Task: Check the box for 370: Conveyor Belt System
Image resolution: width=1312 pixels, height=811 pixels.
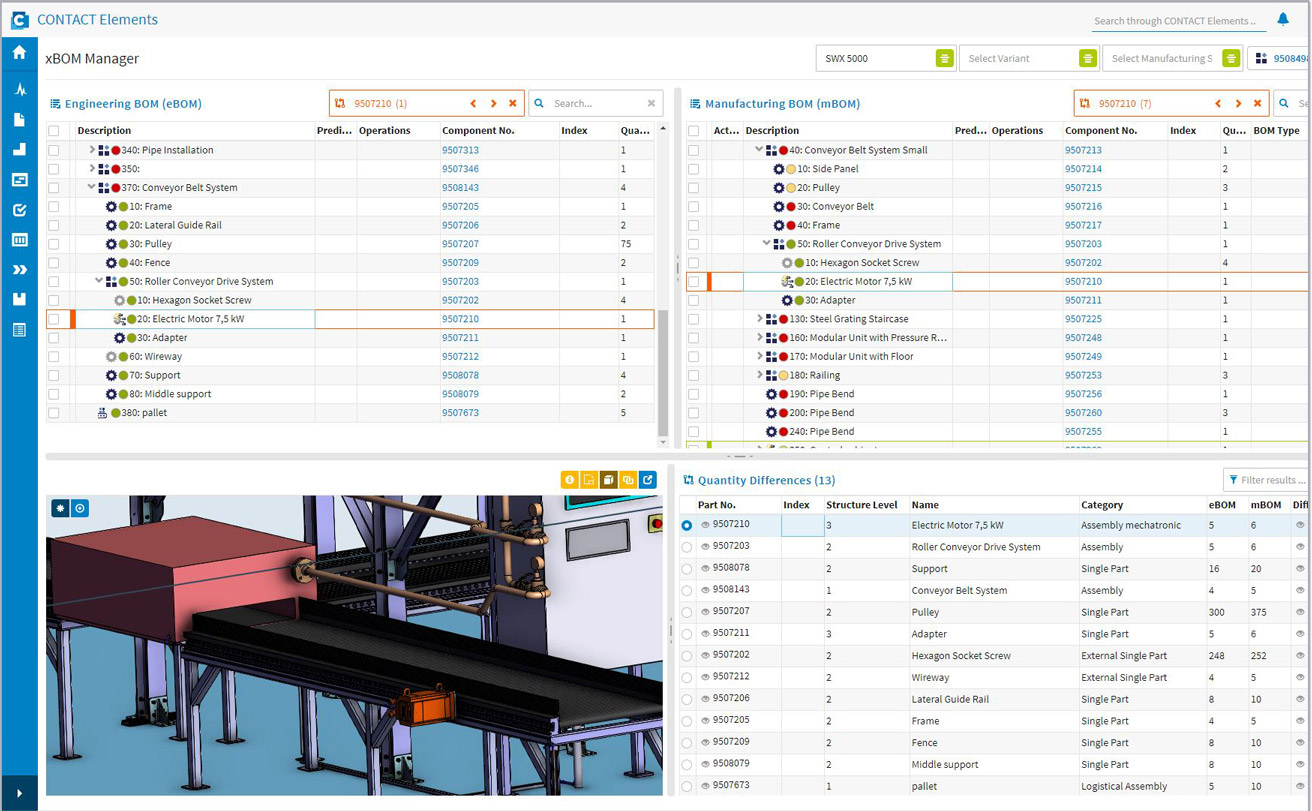Action: point(54,188)
